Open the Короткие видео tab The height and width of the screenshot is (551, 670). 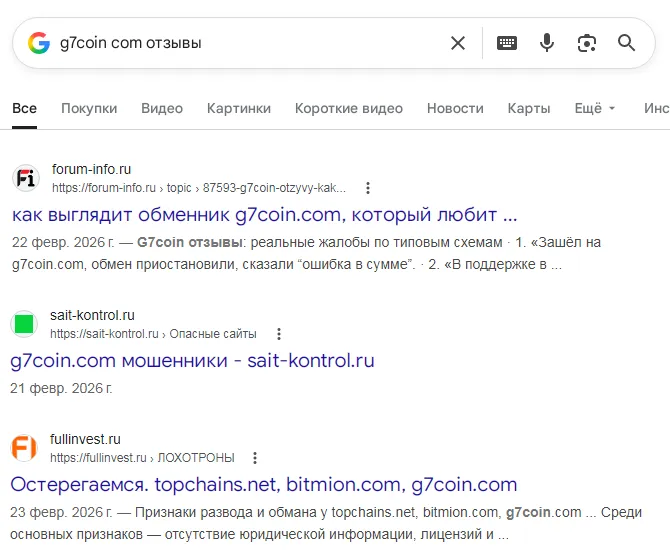(x=349, y=108)
